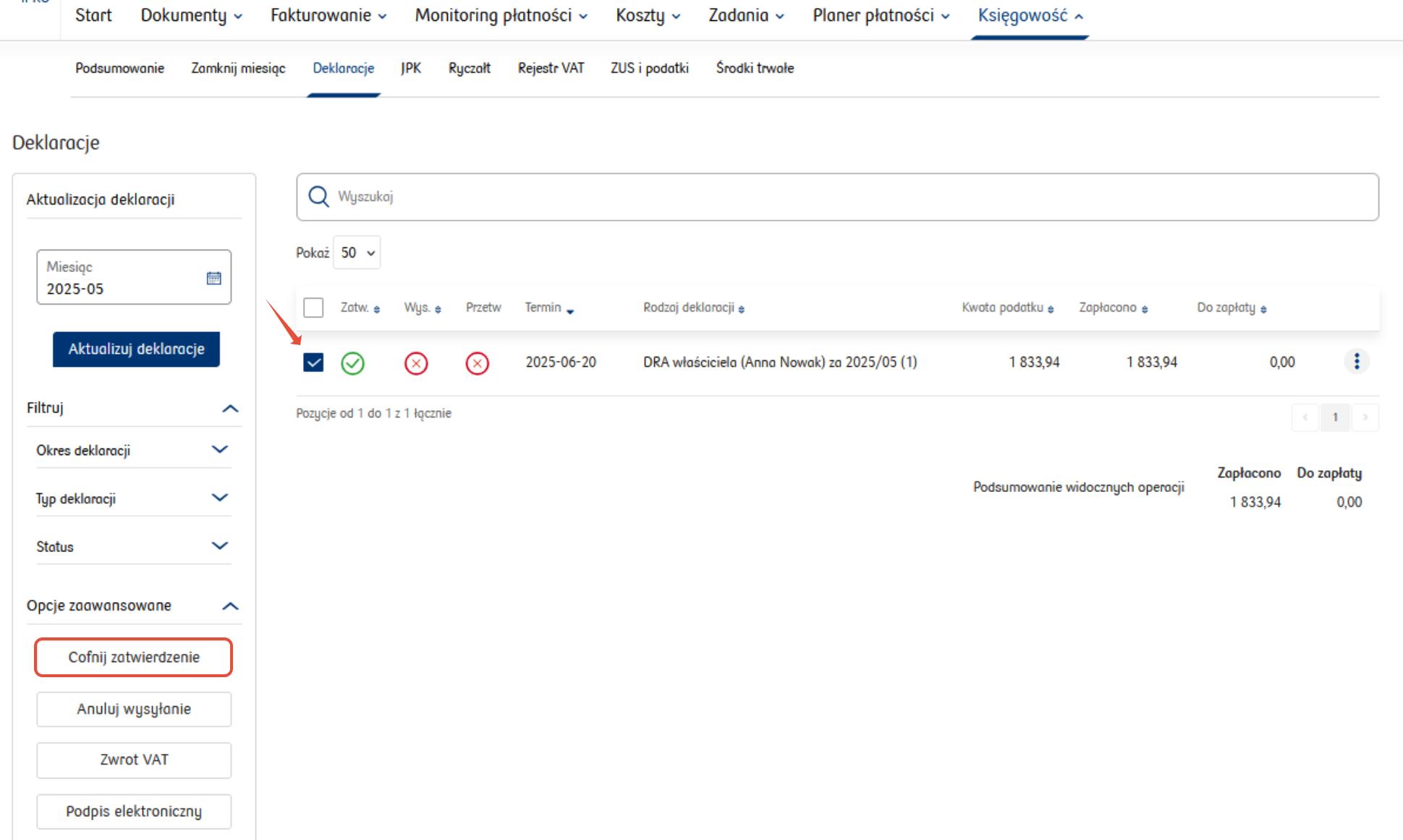
Task: Collapse the Opcje zaawansowane section
Action: click(x=230, y=606)
